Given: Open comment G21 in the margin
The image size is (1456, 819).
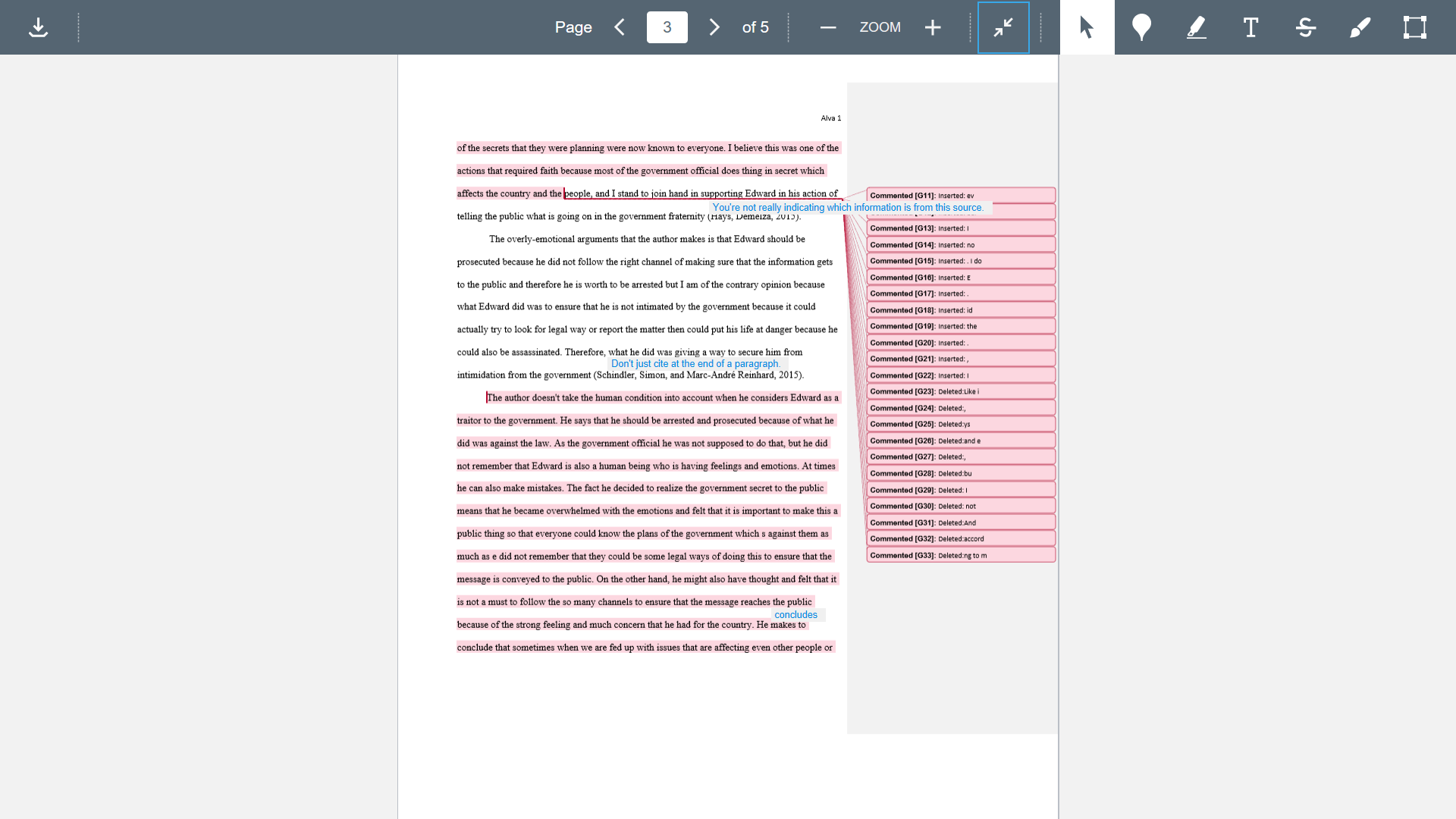Looking at the screenshot, I should (961, 359).
